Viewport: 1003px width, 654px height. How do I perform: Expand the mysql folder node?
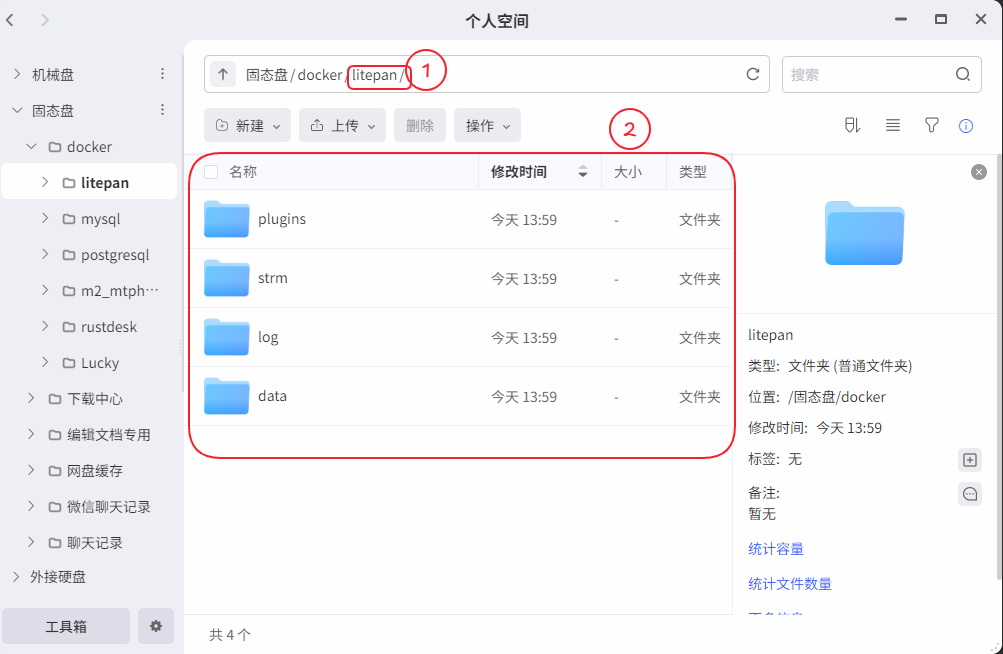point(45,218)
